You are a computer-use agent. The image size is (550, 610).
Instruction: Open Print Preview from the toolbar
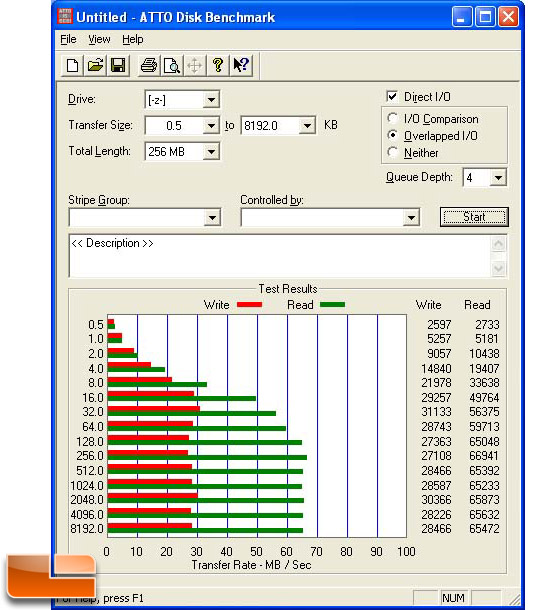(x=172, y=65)
